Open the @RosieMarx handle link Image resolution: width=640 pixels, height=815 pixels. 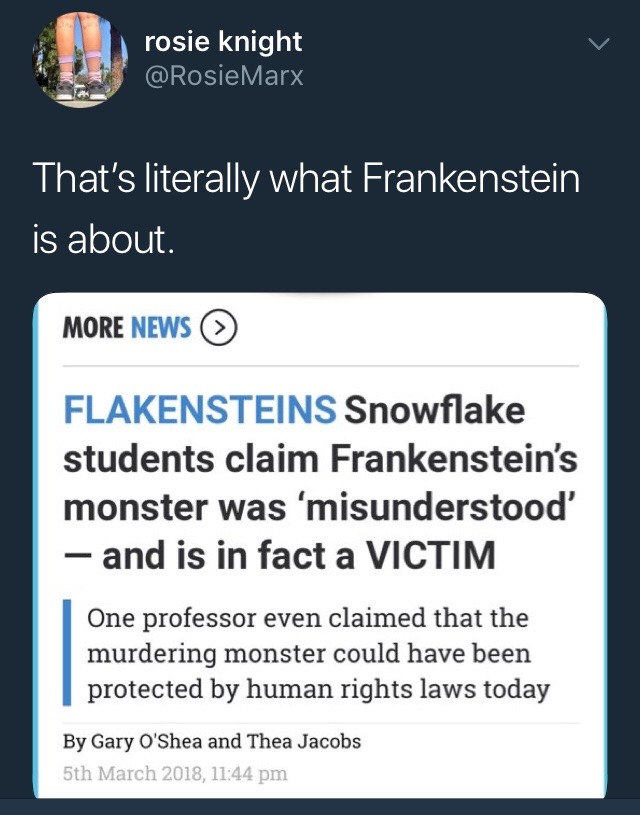tap(224, 74)
